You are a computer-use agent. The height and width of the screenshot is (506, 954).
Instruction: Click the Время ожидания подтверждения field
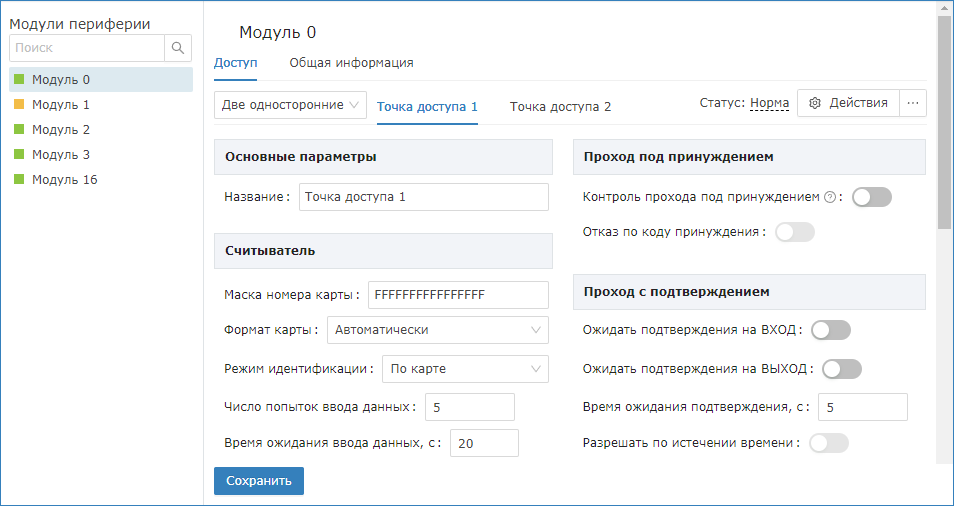(x=863, y=407)
